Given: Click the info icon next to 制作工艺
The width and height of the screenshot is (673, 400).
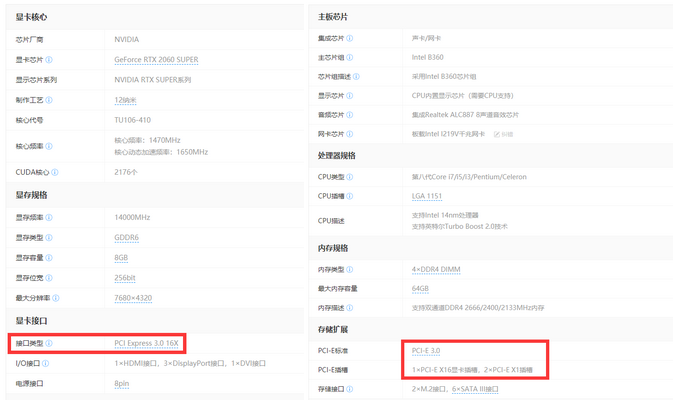Looking at the screenshot, I should pos(49,100).
